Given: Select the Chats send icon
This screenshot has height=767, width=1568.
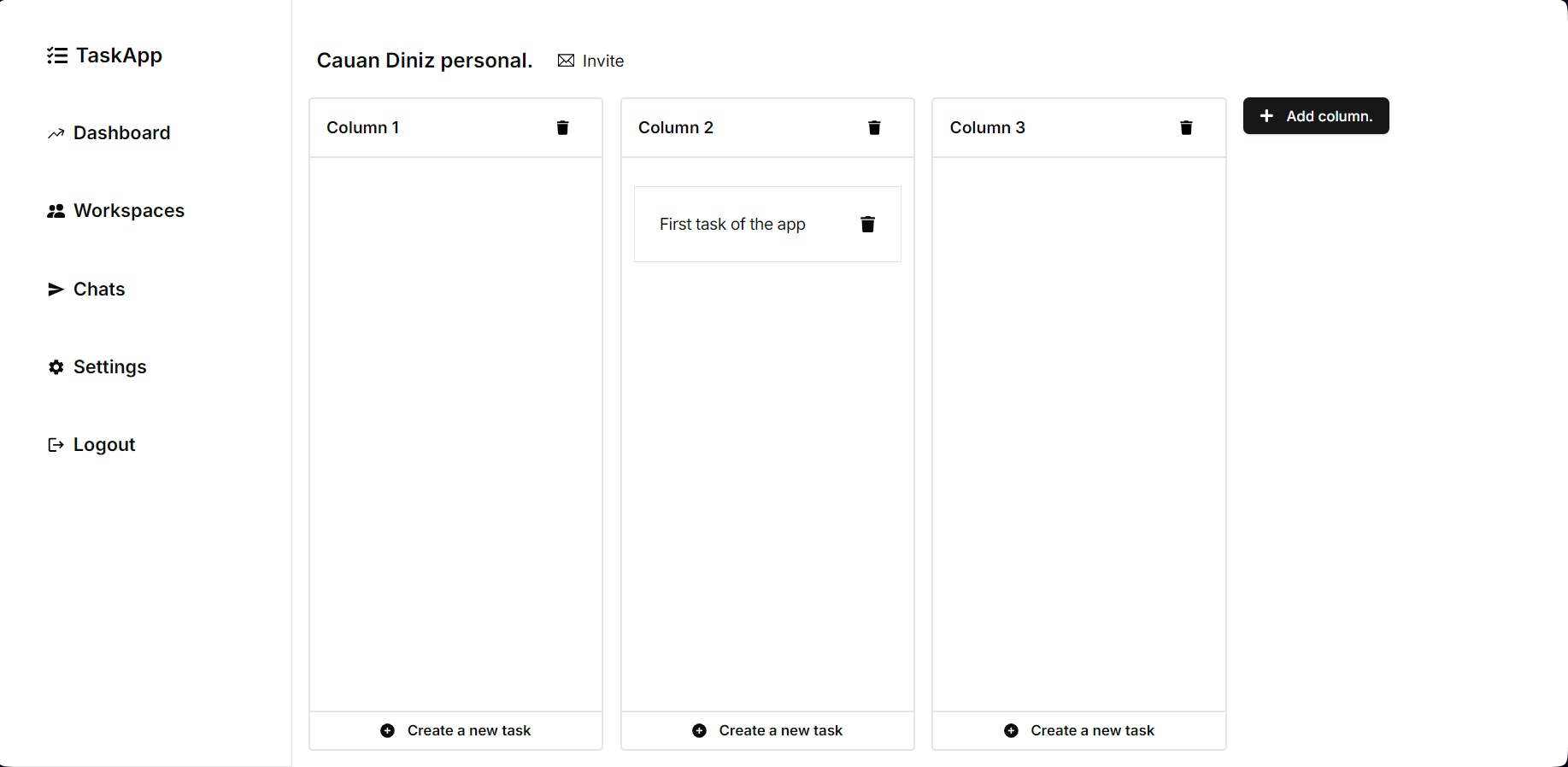Looking at the screenshot, I should 56,289.
